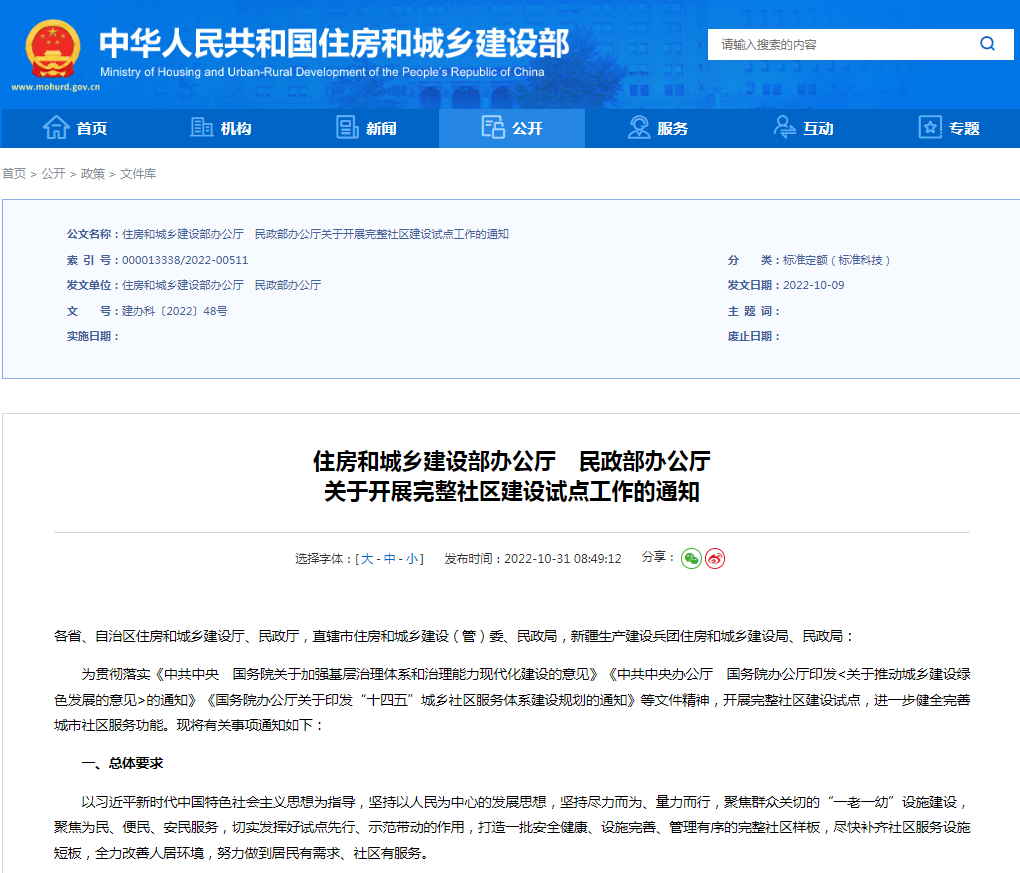The height and width of the screenshot is (873, 1020).
Task: Share via the green WeChat icon
Action: point(690,560)
